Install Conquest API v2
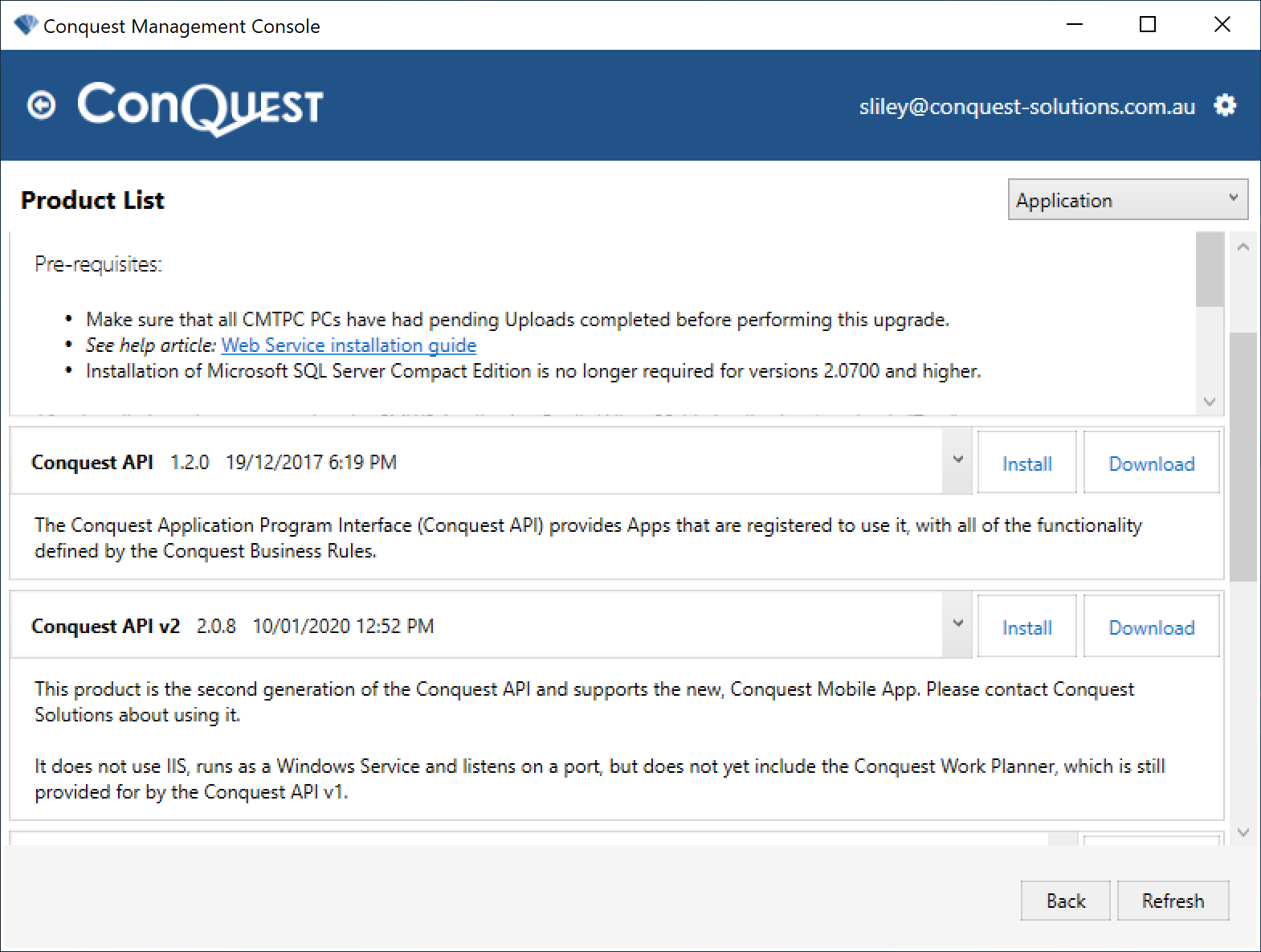 coord(1026,627)
